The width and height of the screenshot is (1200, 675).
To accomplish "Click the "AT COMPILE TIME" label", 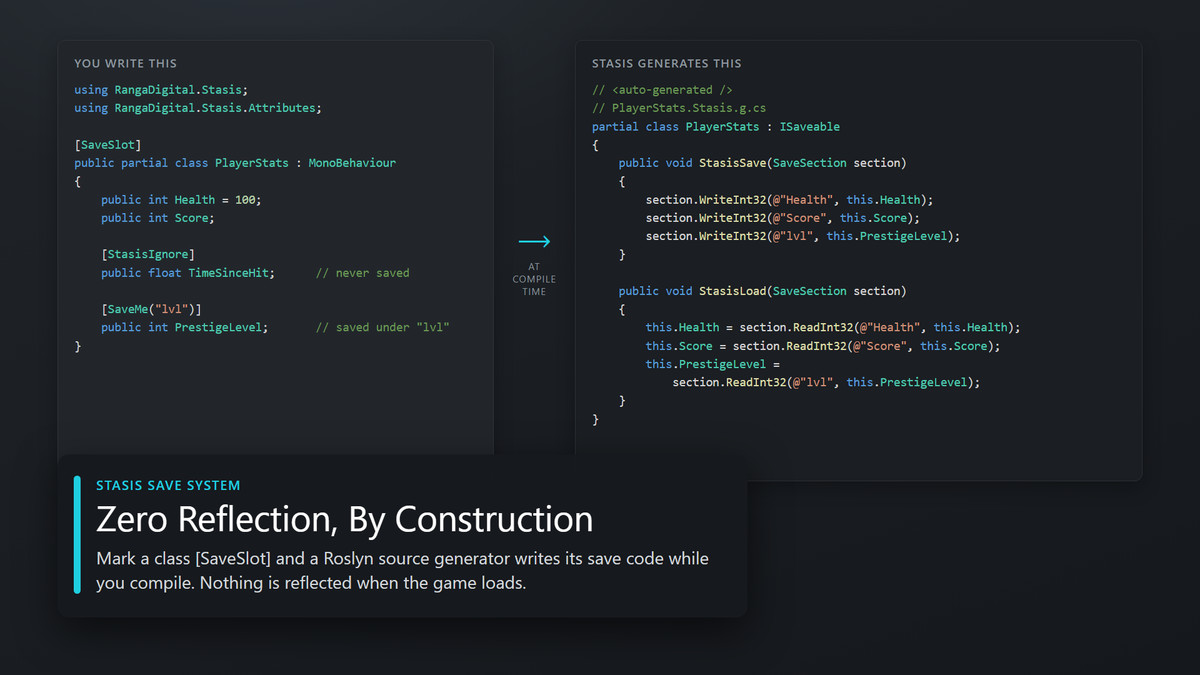I will coord(534,279).
